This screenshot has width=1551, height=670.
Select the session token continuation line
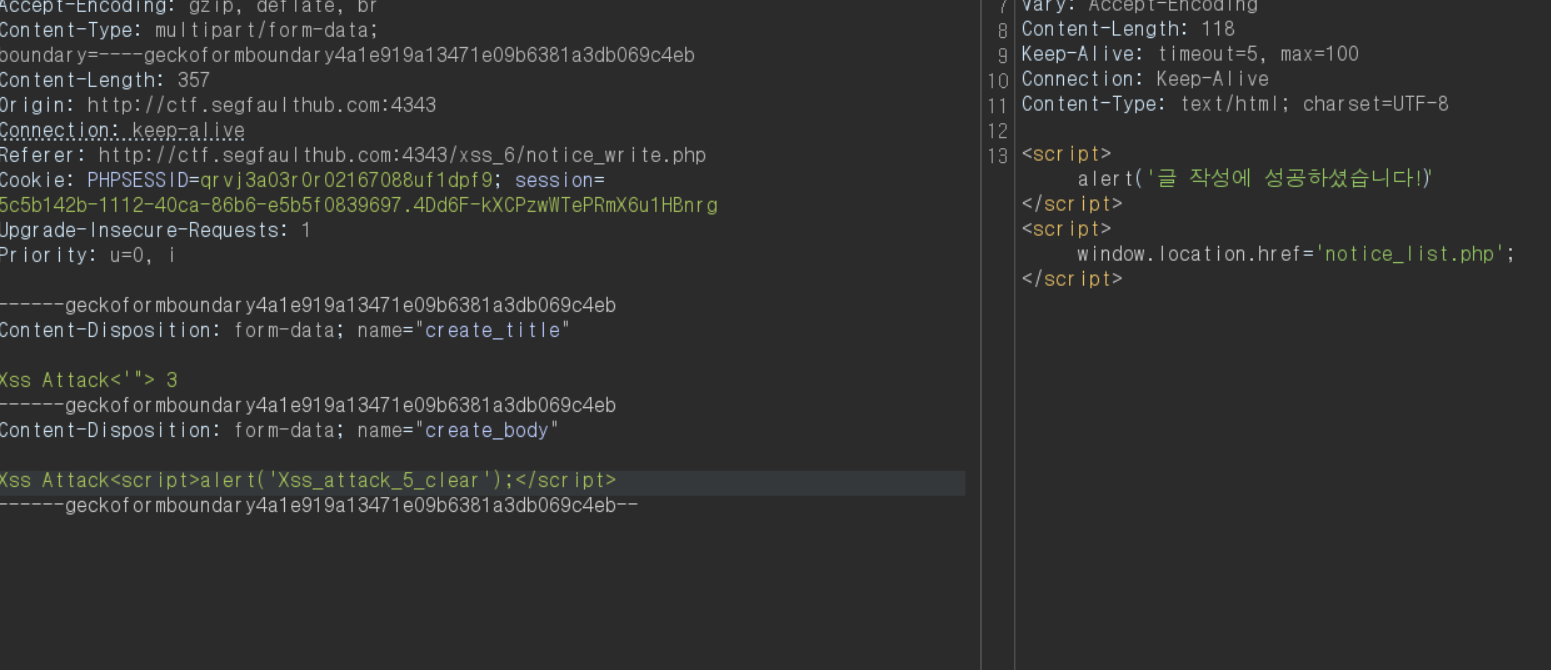[359, 205]
